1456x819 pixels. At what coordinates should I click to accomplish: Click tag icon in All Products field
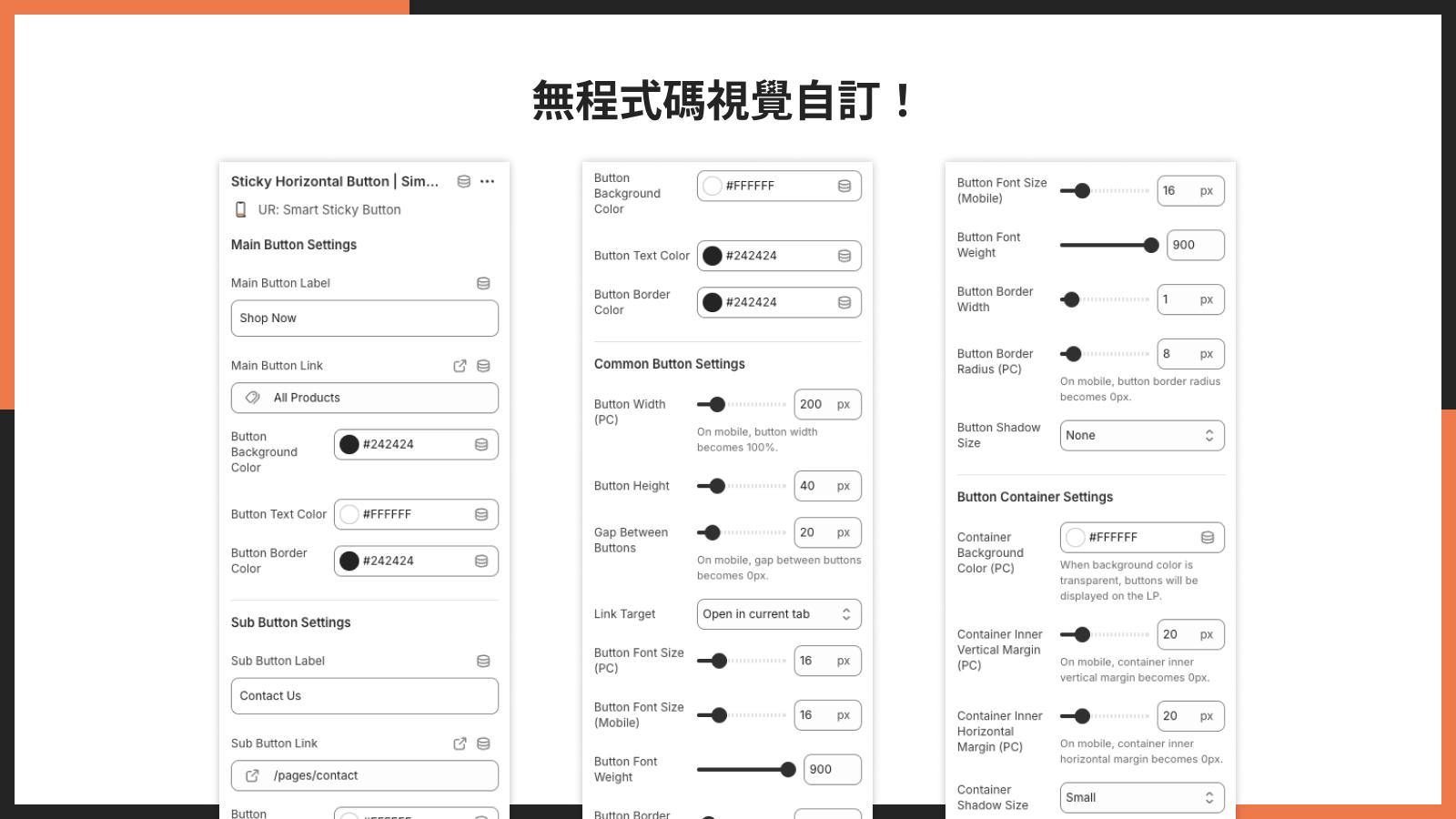(253, 398)
